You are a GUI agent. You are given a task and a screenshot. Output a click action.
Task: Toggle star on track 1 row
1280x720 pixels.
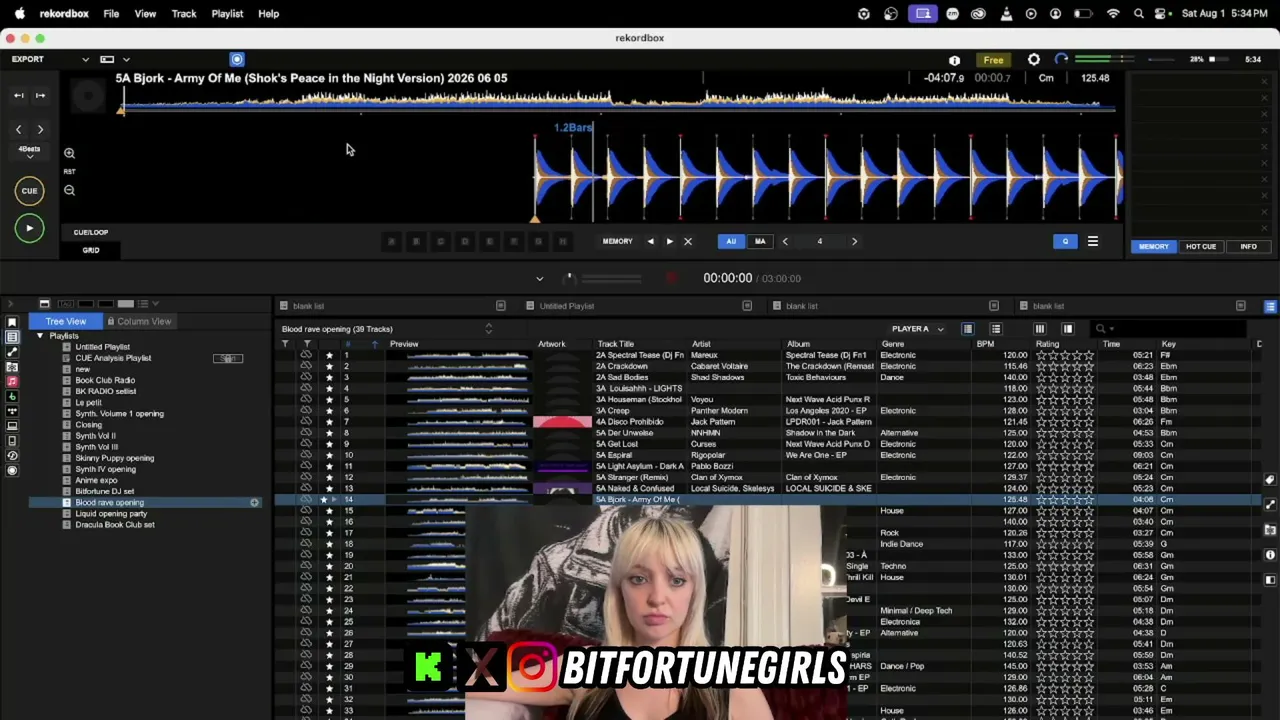pyautogui.click(x=329, y=355)
